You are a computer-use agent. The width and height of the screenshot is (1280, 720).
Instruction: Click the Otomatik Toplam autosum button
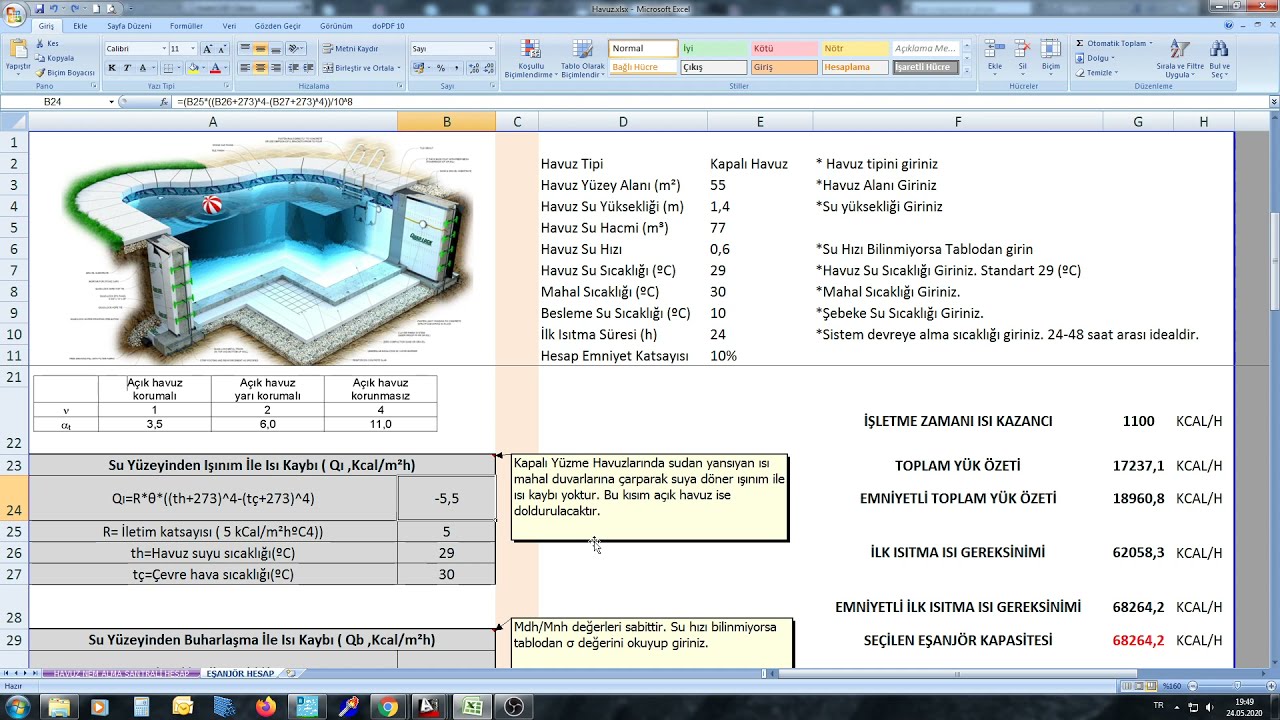[x=1112, y=43]
